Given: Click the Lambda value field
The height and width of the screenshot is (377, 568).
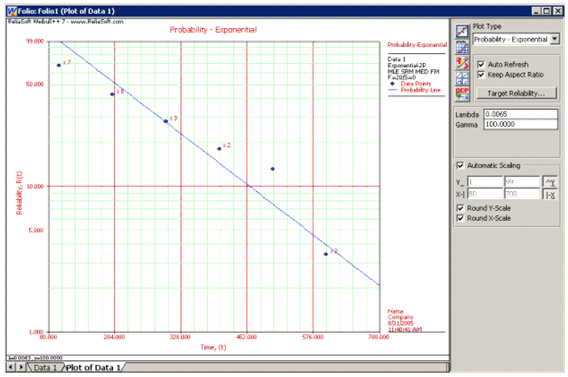Looking at the screenshot, I should click(x=521, y=114).
